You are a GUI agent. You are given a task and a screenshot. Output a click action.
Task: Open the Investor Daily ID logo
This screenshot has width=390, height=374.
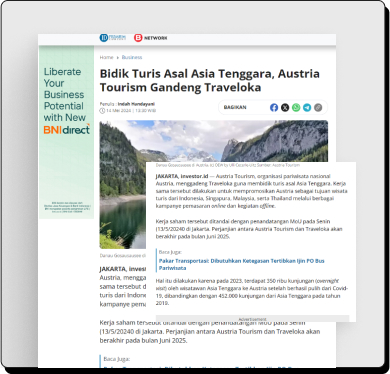pyautogui.click(x=113, y=38)
